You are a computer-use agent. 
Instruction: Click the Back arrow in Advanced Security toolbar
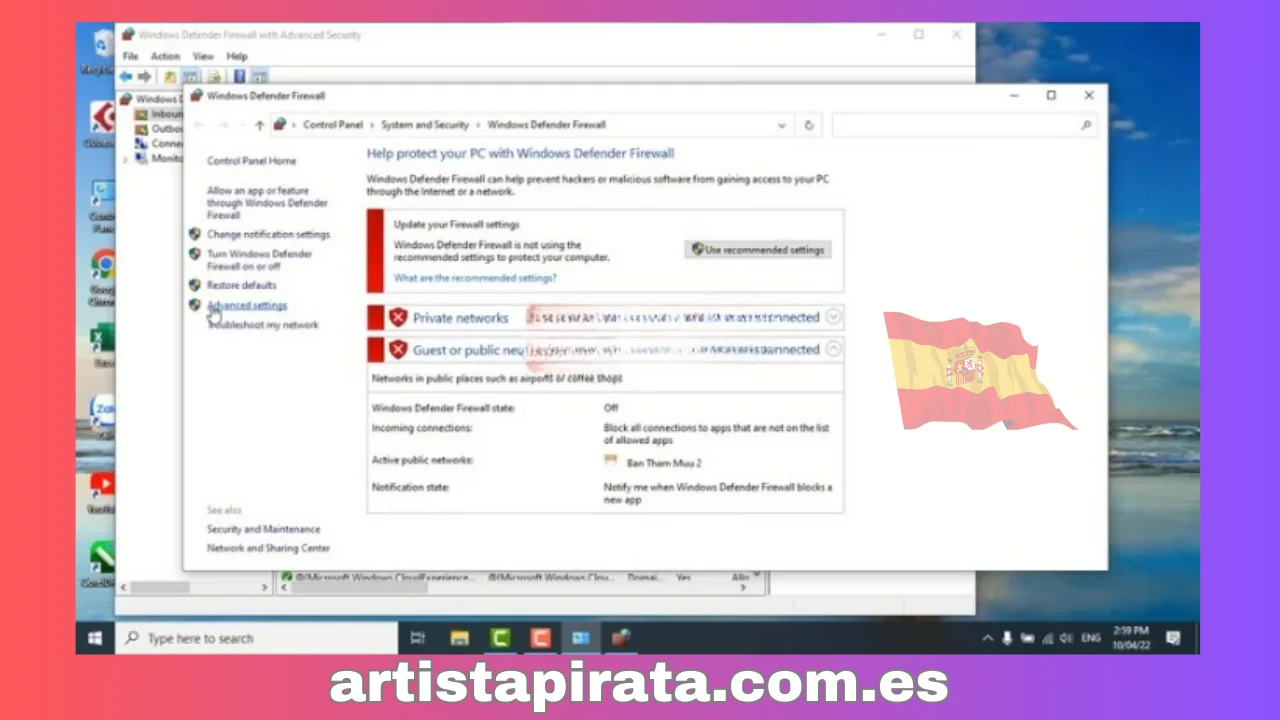[126, 76]
